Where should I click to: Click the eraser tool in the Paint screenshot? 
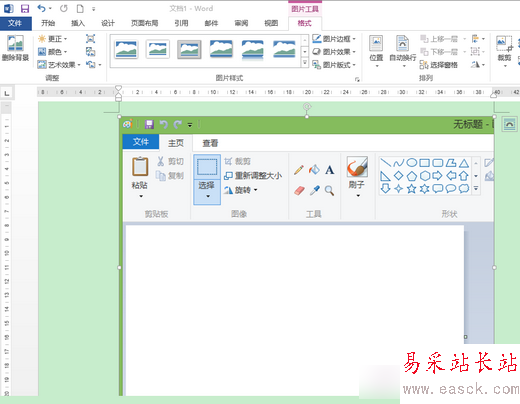[299, 190]
